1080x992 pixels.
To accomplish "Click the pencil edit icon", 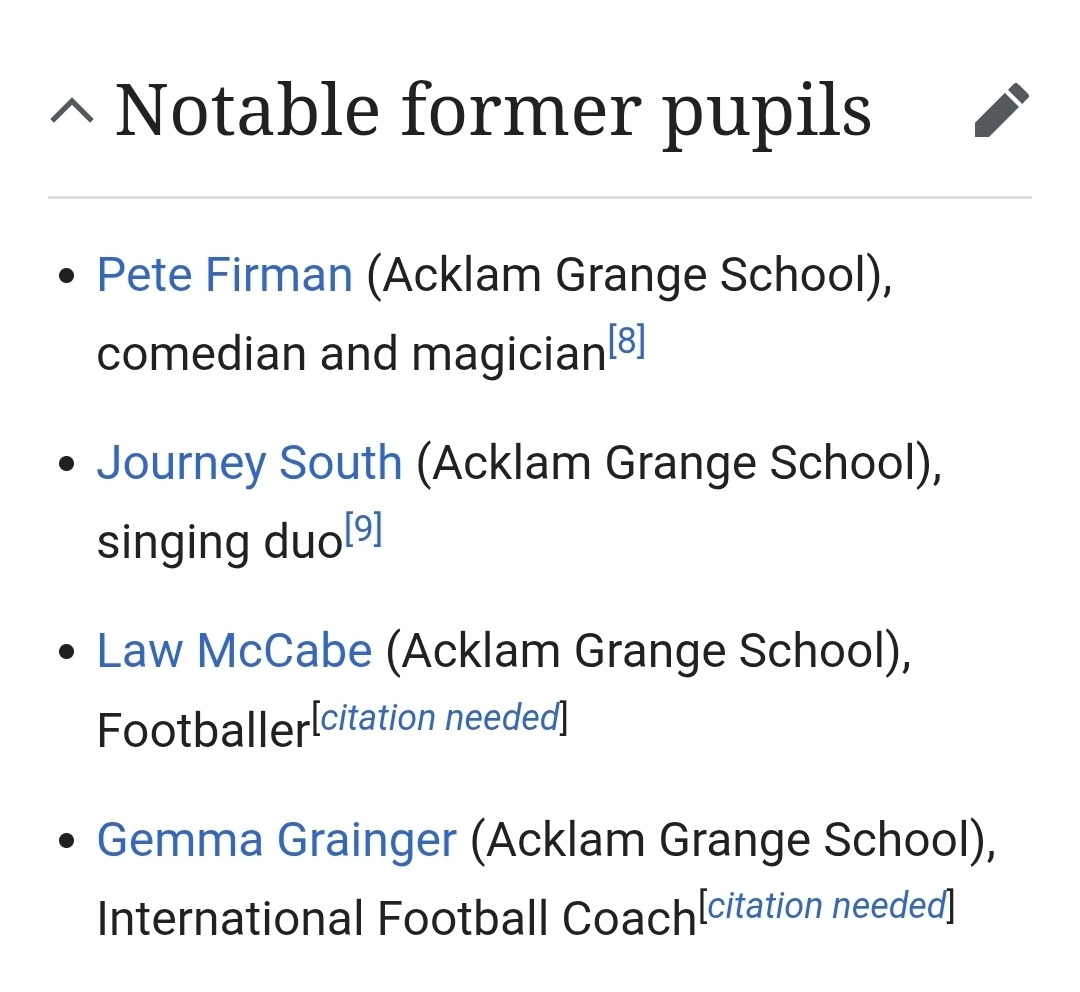I will [1001, 111].
